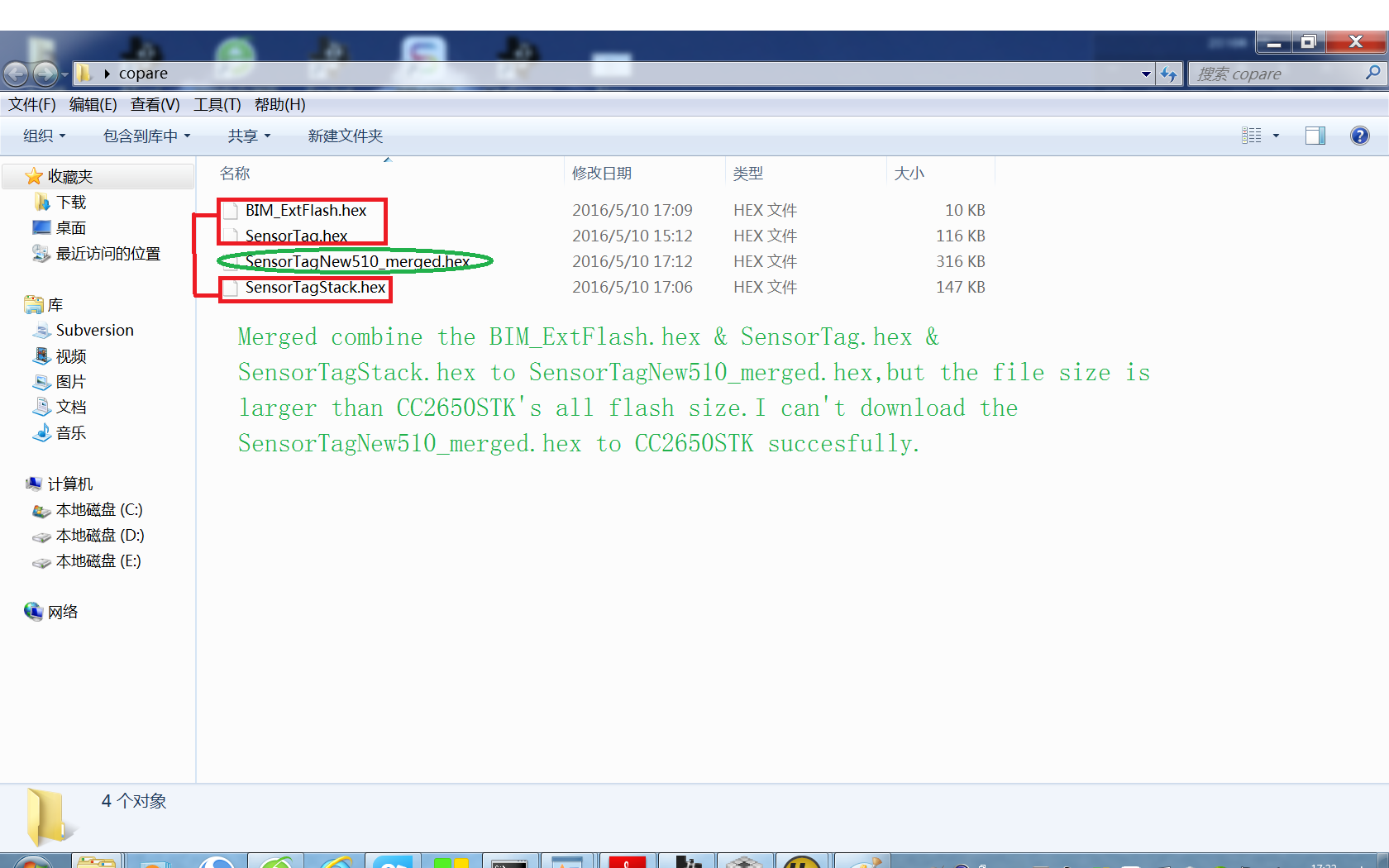Sort by 名称 column header
This screenshot has width=1389, height=868.
[235, 173]
